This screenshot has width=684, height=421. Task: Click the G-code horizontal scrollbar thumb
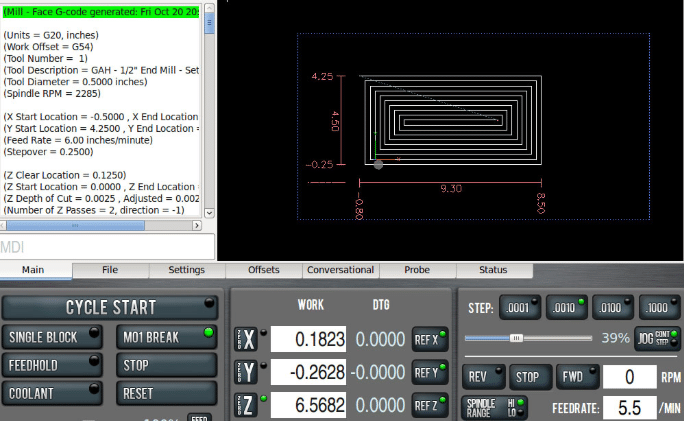click(75, 226)
